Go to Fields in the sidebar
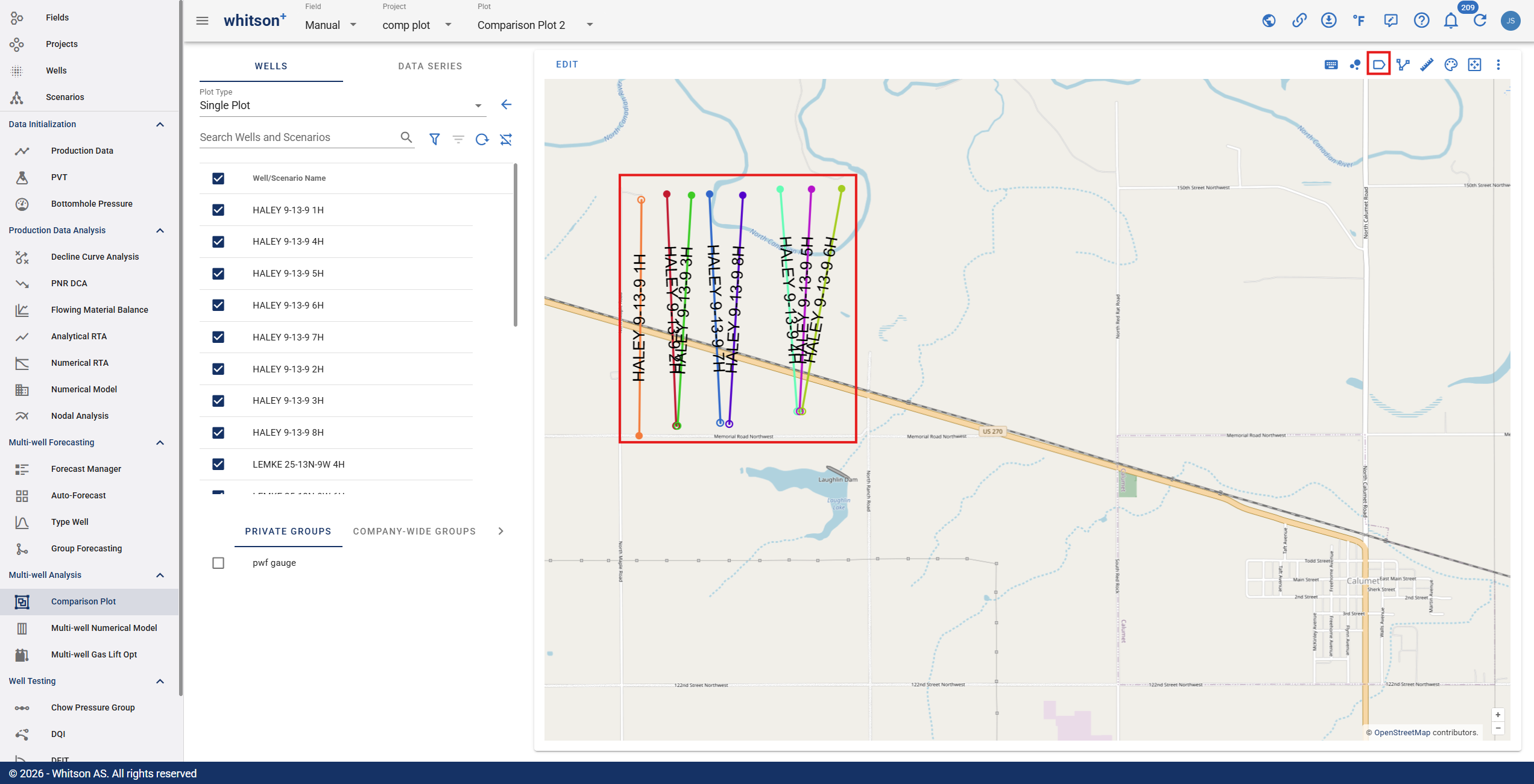This screenshot has height=784, width=1534. [x=57, y=17]
